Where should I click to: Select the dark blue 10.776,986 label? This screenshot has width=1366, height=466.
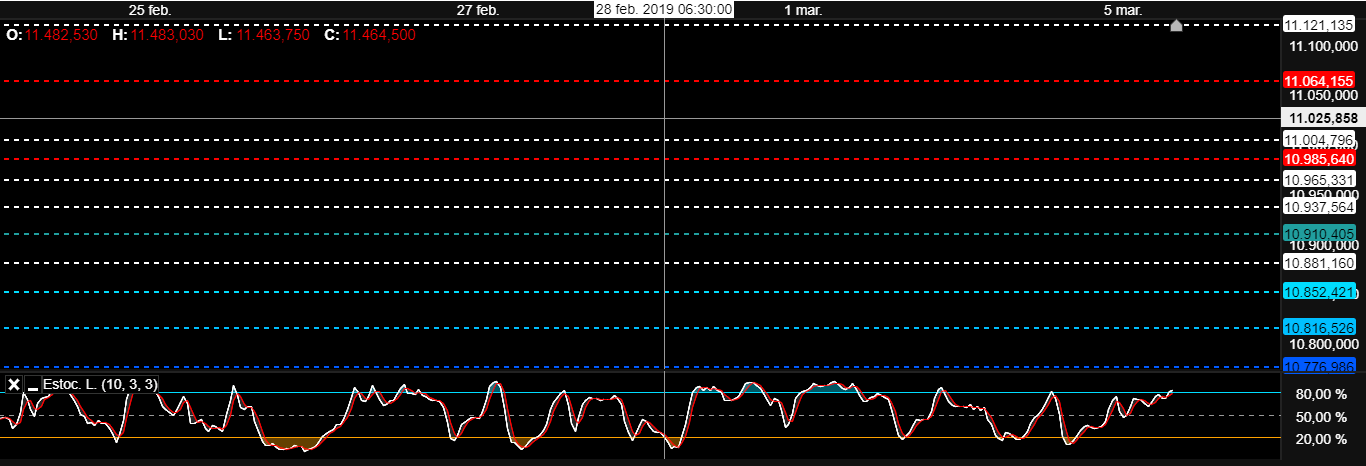pos(1319,366)
